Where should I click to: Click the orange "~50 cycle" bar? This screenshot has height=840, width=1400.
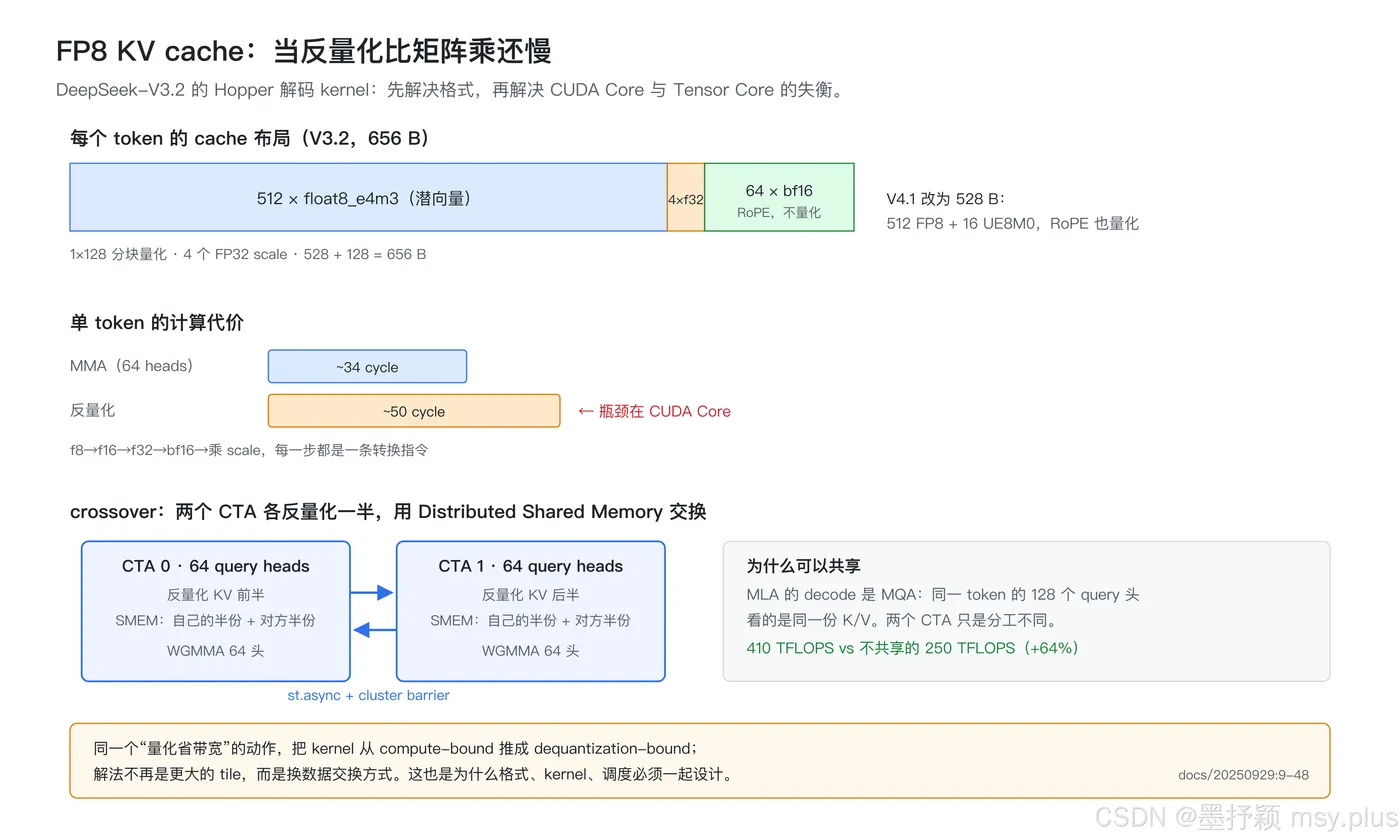pos(414,411)
